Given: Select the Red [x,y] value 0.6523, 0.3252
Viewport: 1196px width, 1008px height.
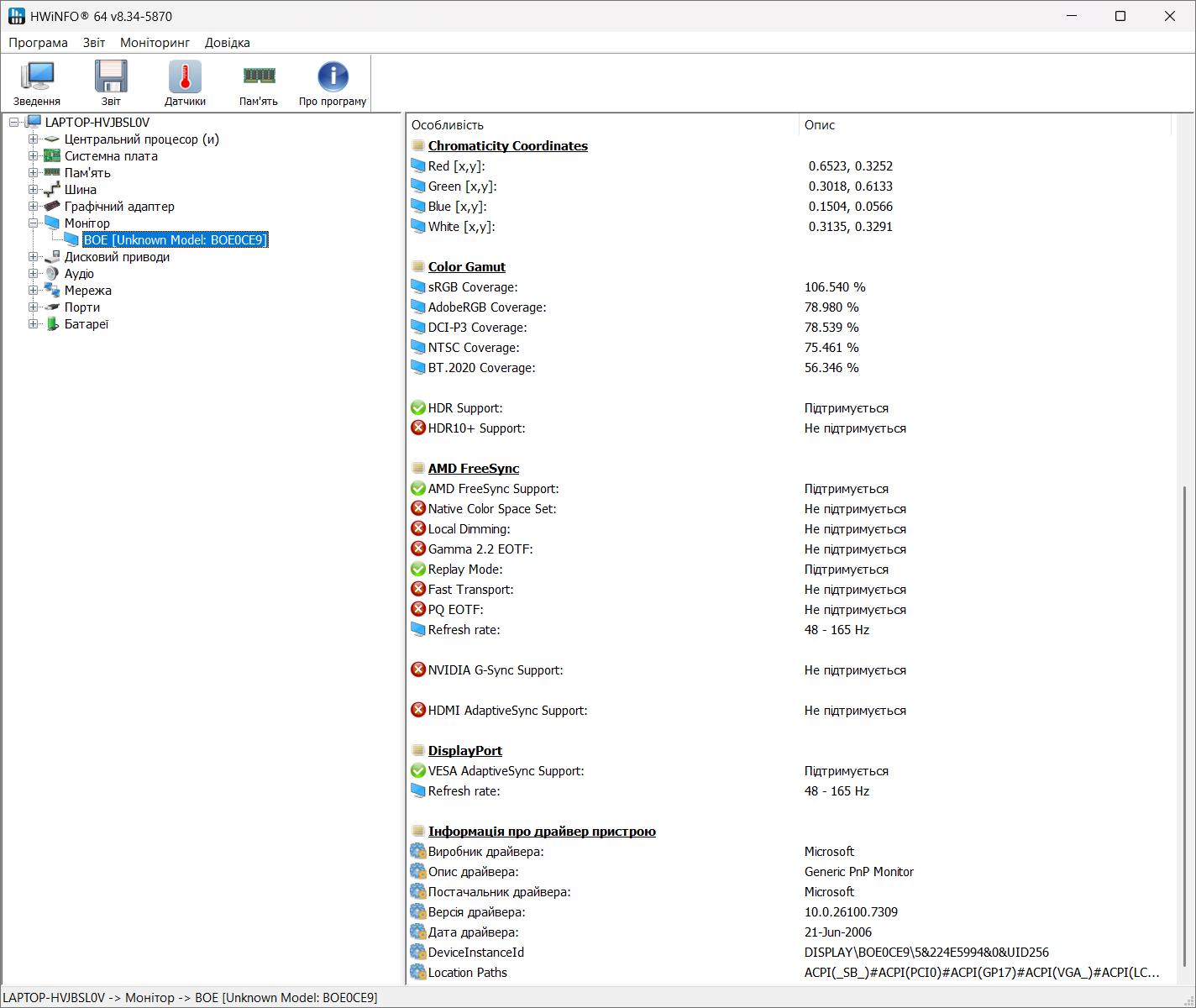Looking at the screenshot, I should 850,165.
